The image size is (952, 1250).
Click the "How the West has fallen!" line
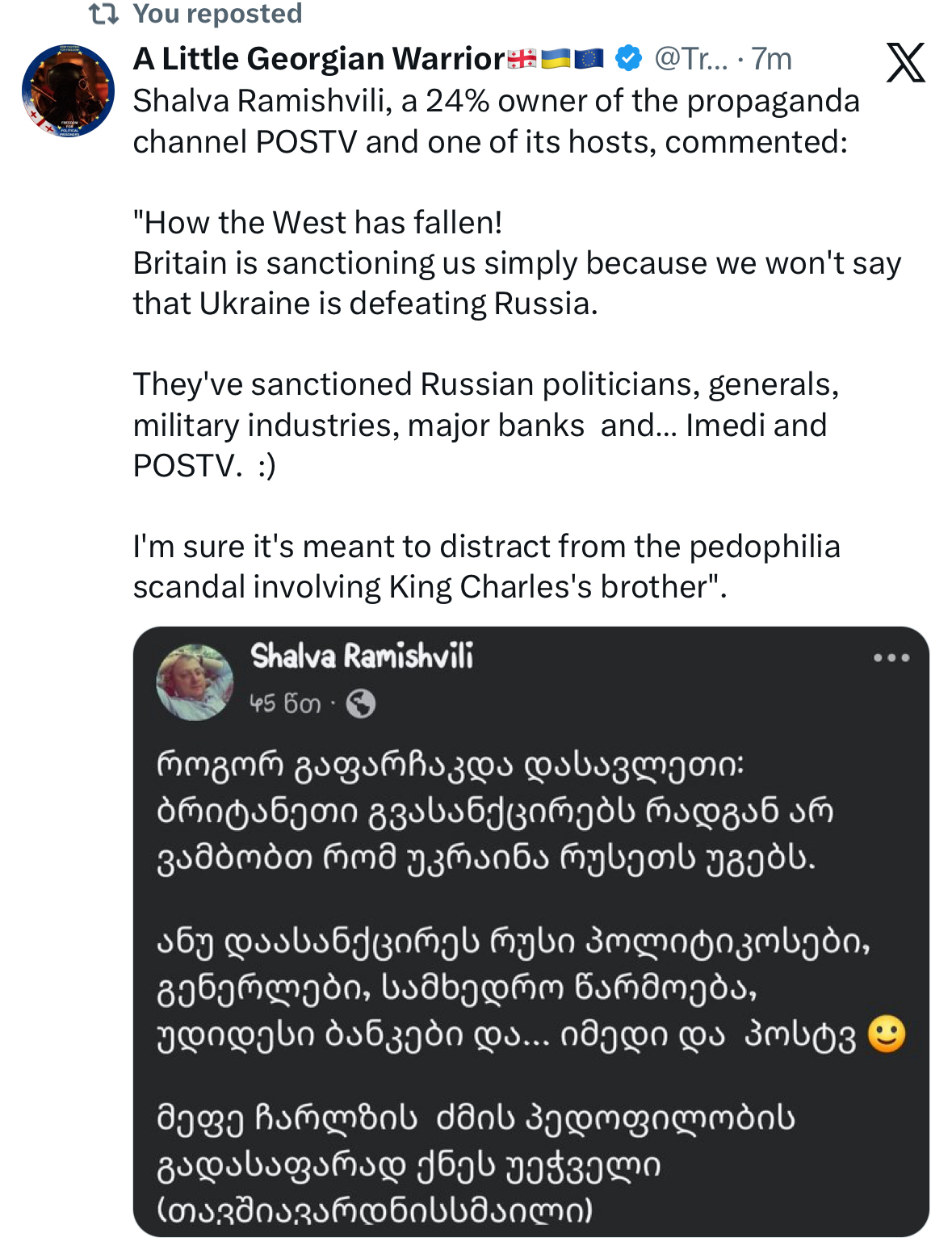(x=318, y=223)
